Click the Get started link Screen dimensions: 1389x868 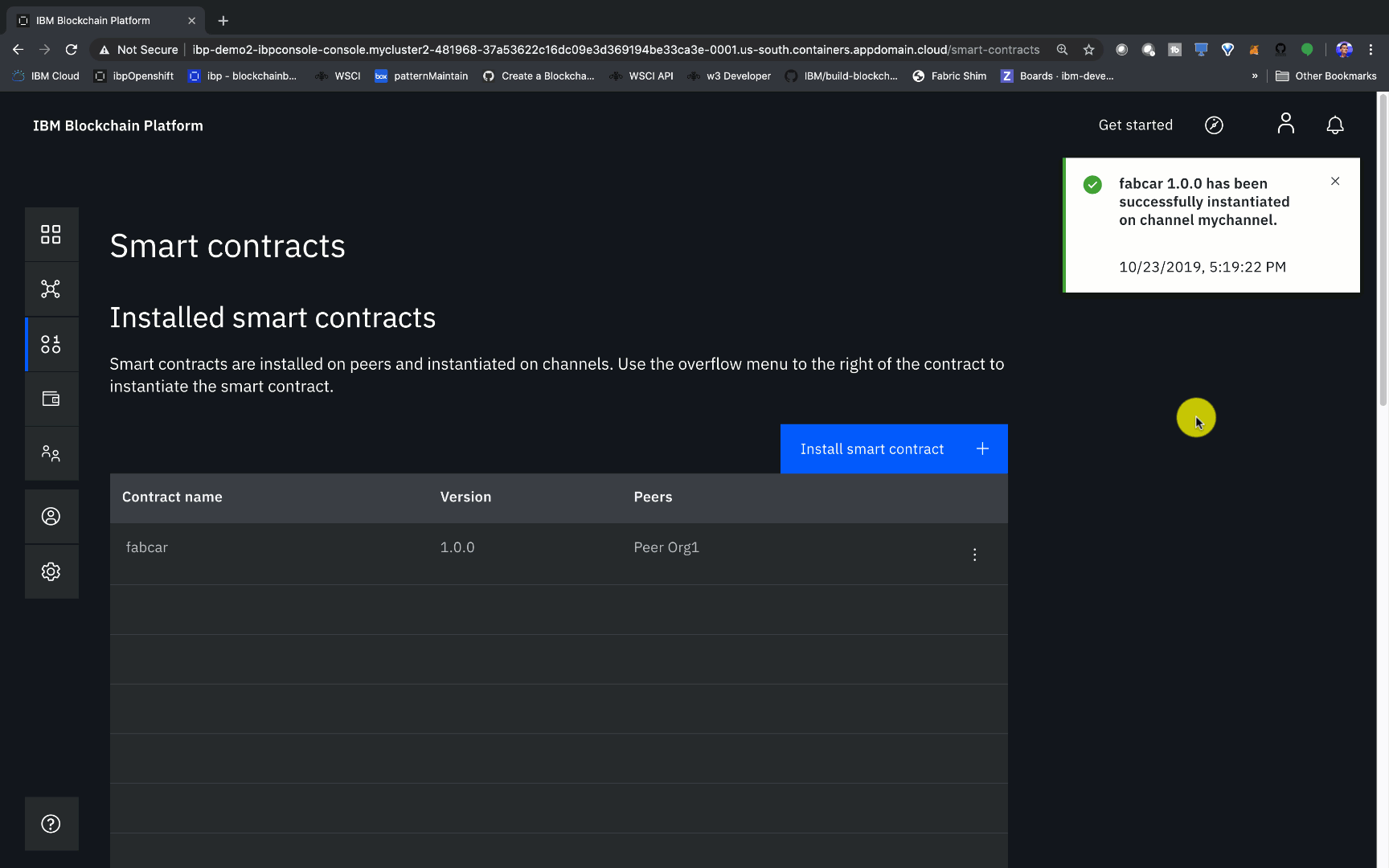pos(1136,125)
